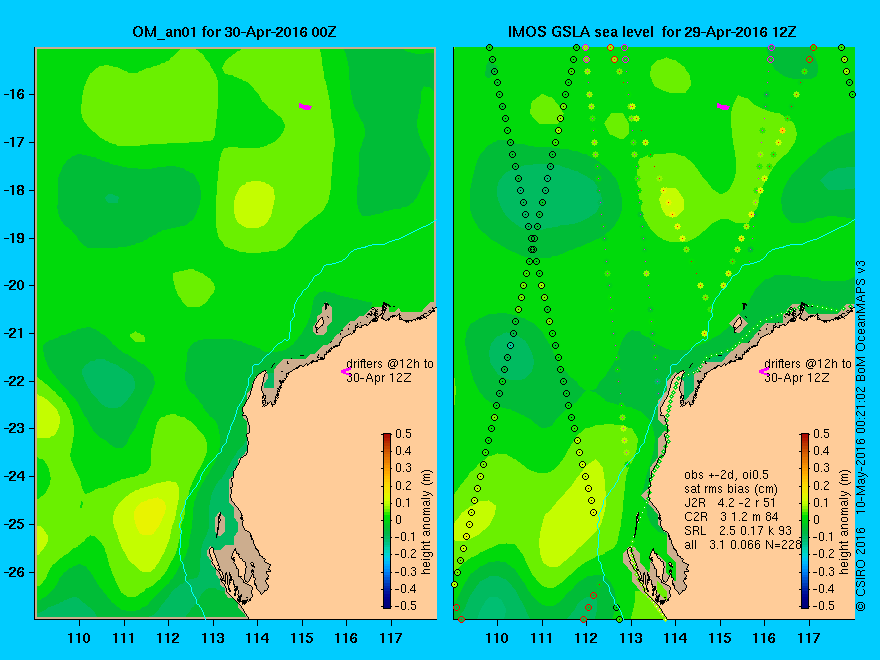
Task: Click latitude label -22
Action: tap(15, 381)
